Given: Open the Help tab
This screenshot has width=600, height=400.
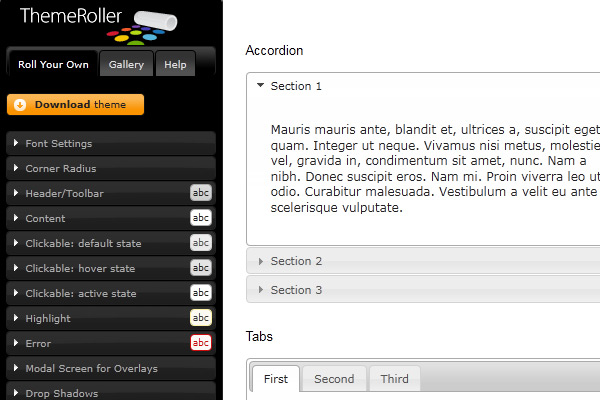Looking at the screenshot, I should click(175, 64).
